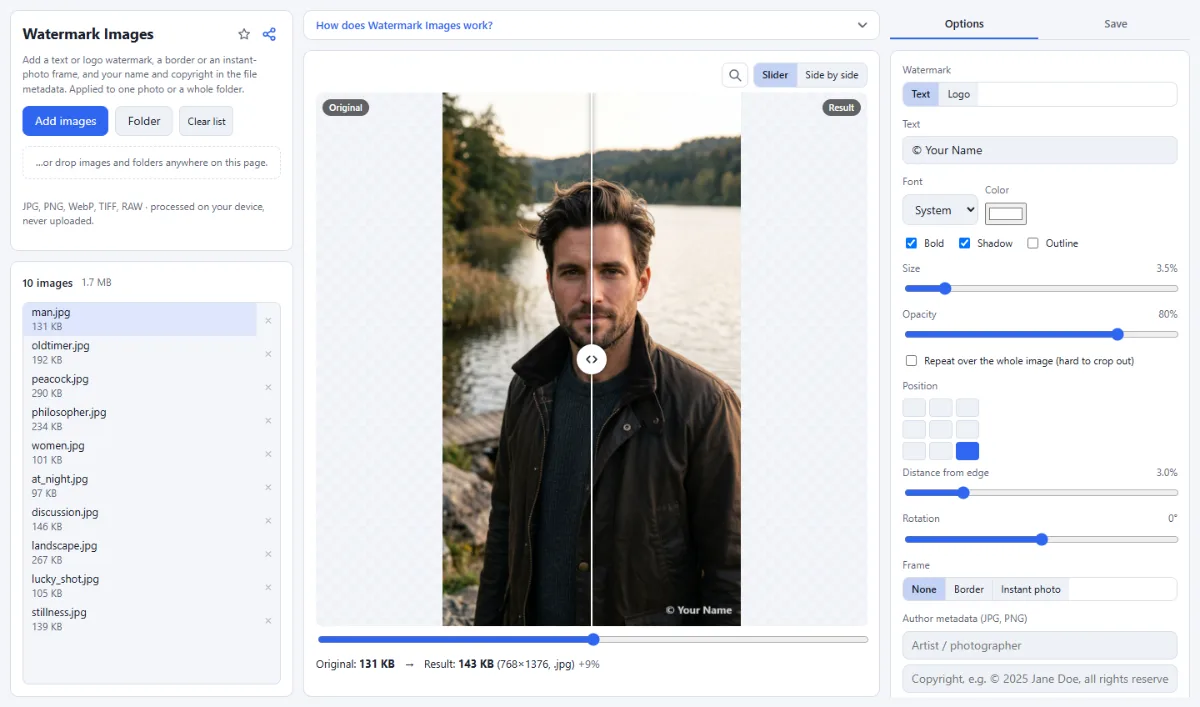Toggle the Shadow checkbox
The width and height of the screenshot is (1200, 707).
(x=965, y=243)
